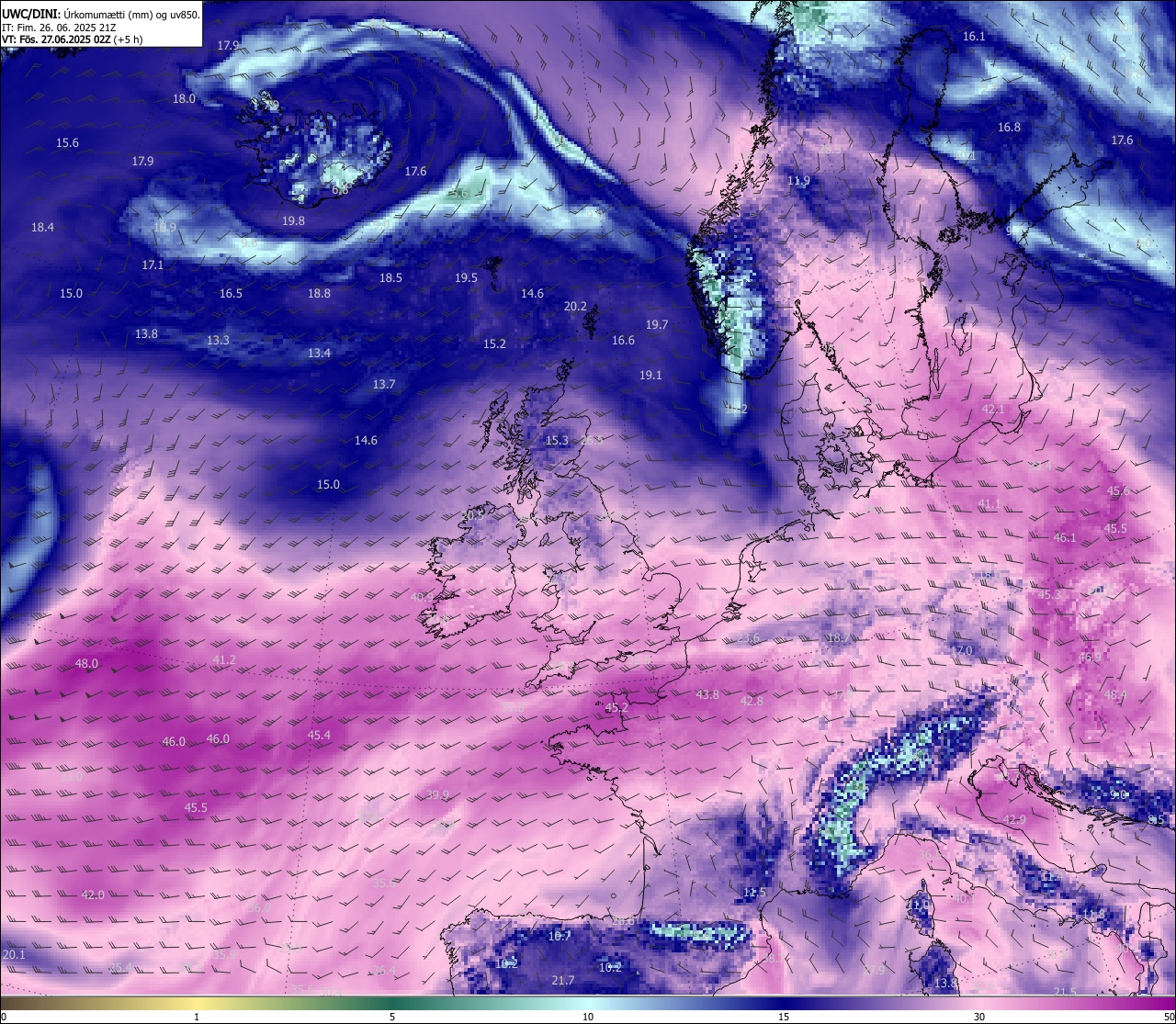Click the 48.0 value in the Atlantic
The image size is (1176, 1024).
coord(86,663)
